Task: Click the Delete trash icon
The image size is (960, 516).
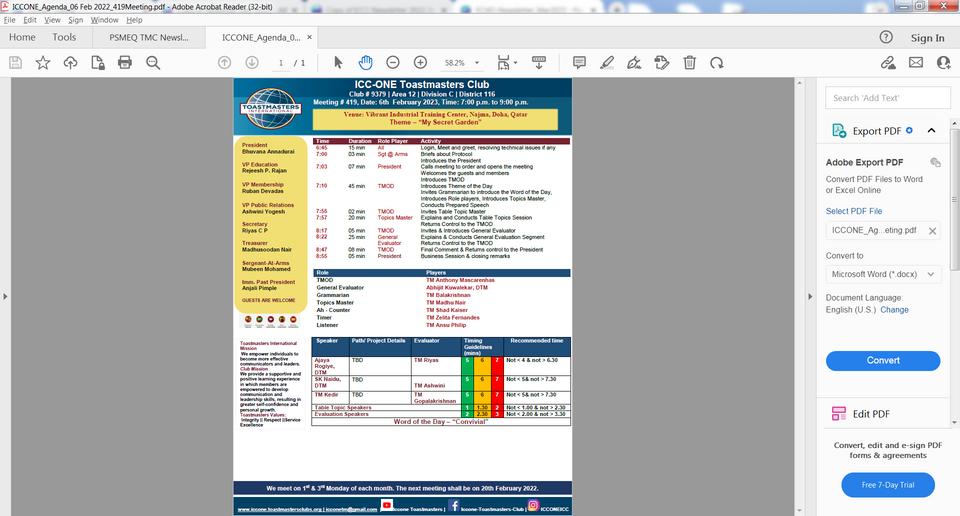Action: tap(689, 62)
